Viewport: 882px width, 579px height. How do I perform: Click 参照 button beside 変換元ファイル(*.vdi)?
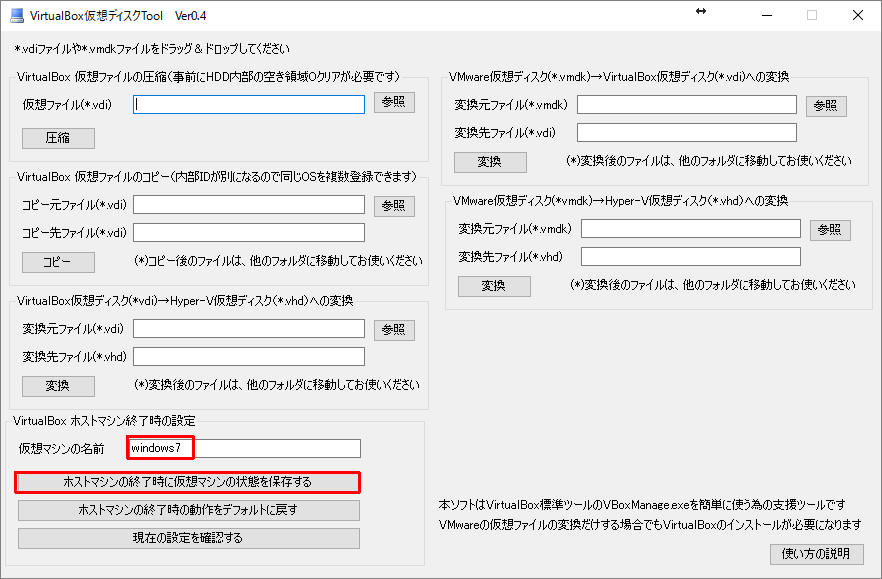(394, 330)
